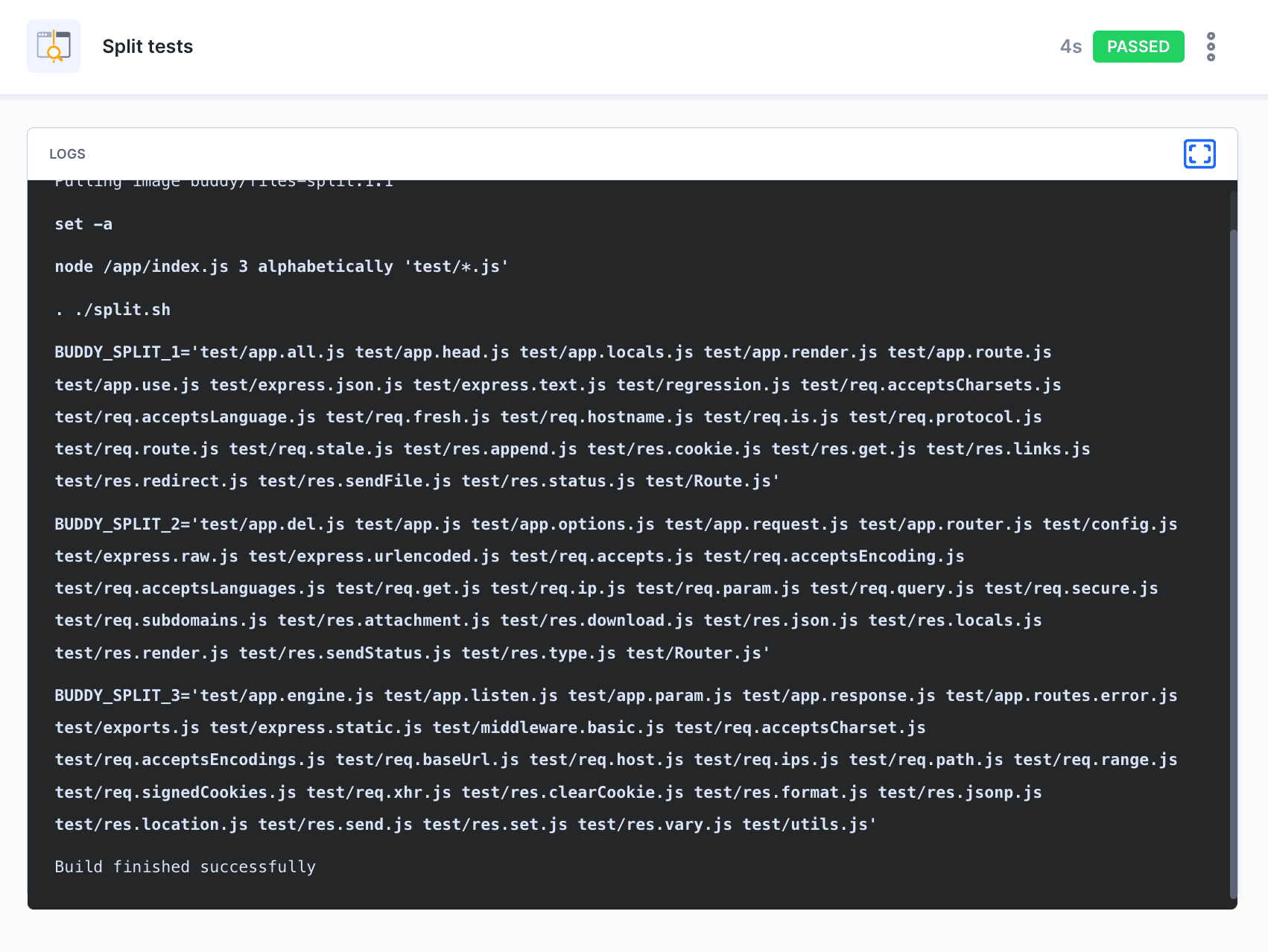
Task: Click the split.sh command line
Action: pyautogui.click(x=112, y=308)
